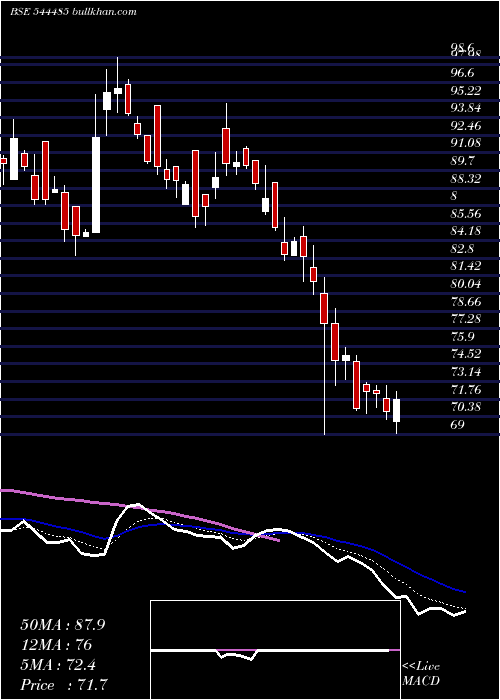Select the 71.76 price axis label

(466, 390)
